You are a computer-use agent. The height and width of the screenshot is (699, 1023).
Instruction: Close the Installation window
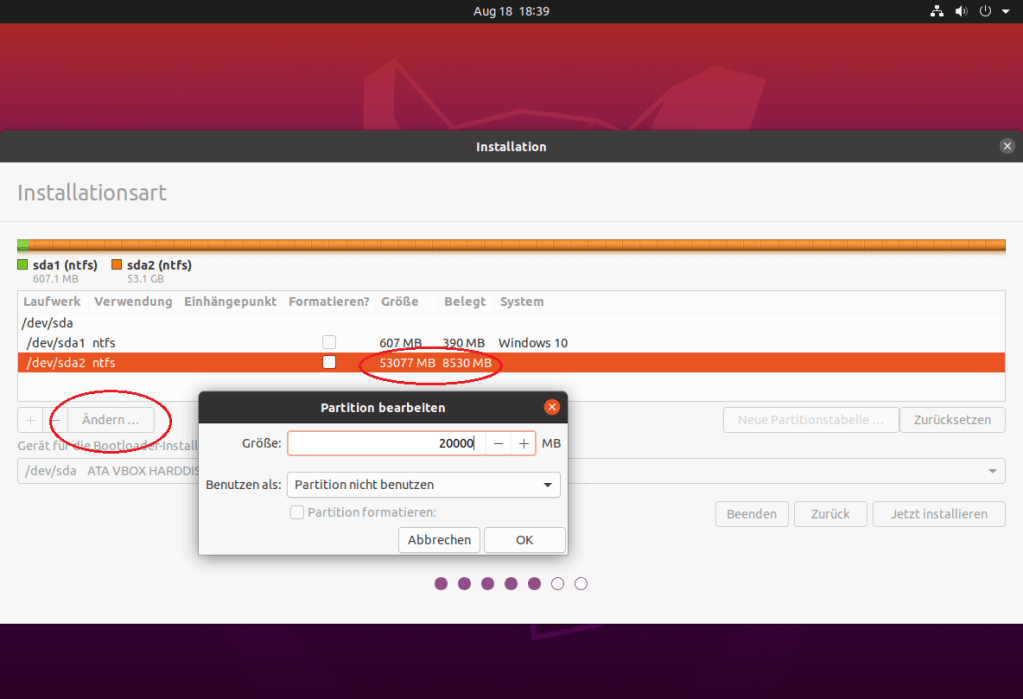tap(1007, 146)
